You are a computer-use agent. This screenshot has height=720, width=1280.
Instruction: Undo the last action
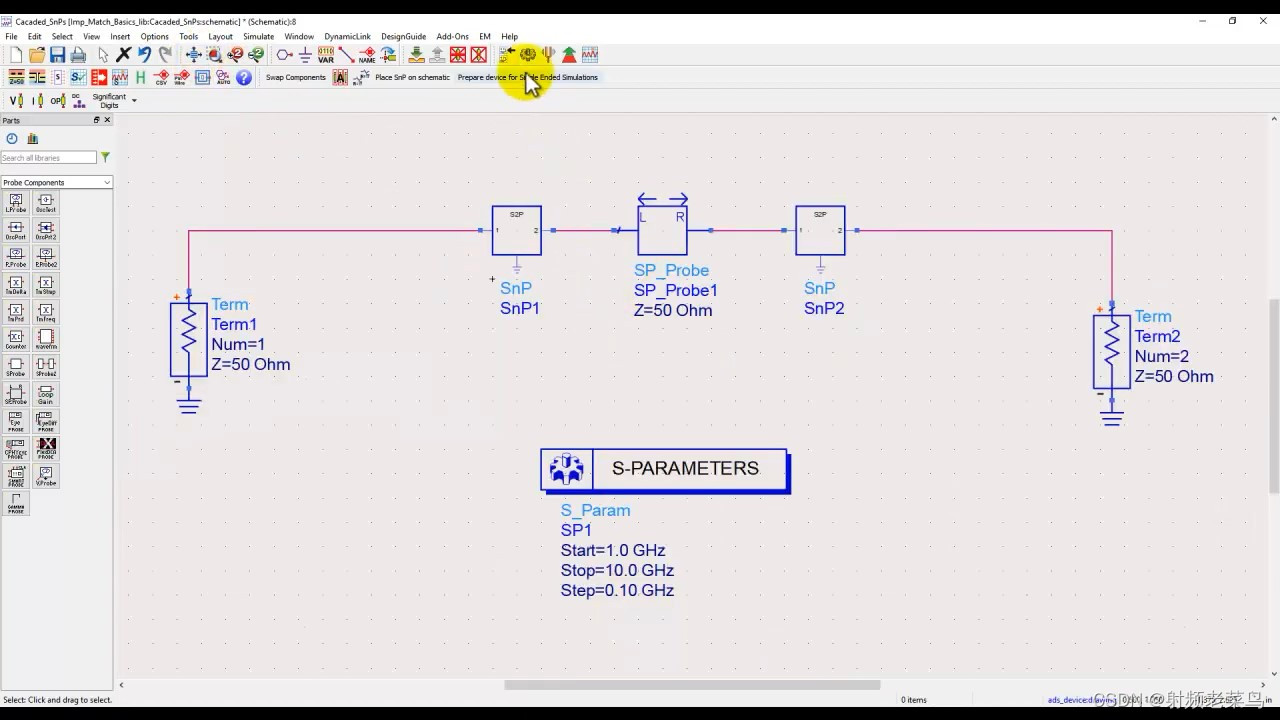pos(145,54)
